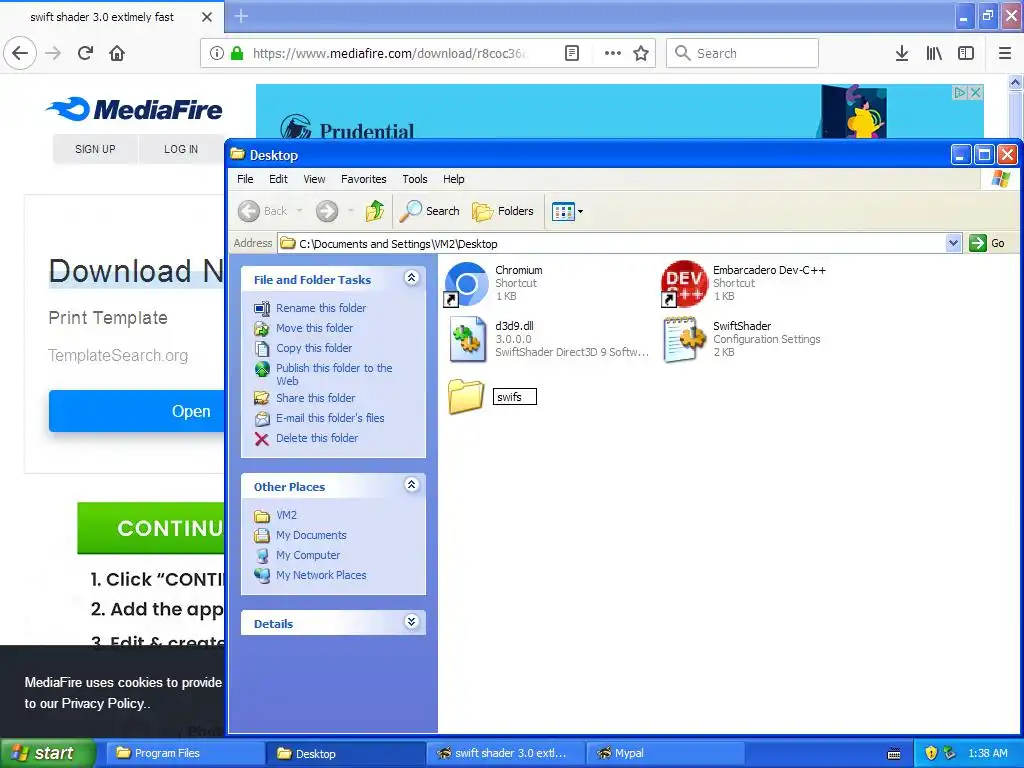
Task: Open the File menu
Action: [245, 179]
